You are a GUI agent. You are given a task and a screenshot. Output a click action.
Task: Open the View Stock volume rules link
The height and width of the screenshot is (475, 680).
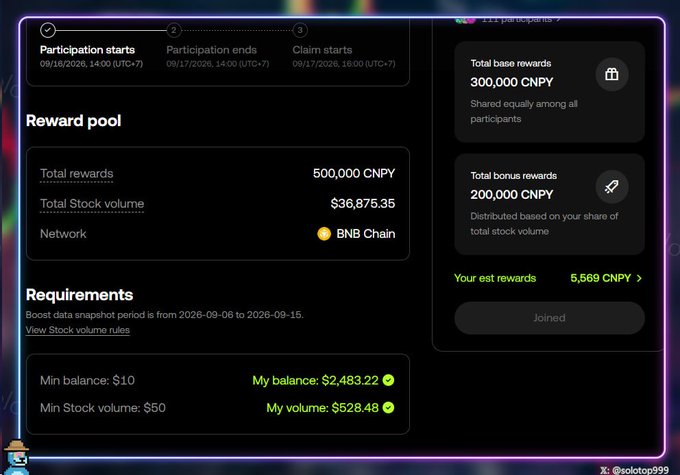coord(78,330)
